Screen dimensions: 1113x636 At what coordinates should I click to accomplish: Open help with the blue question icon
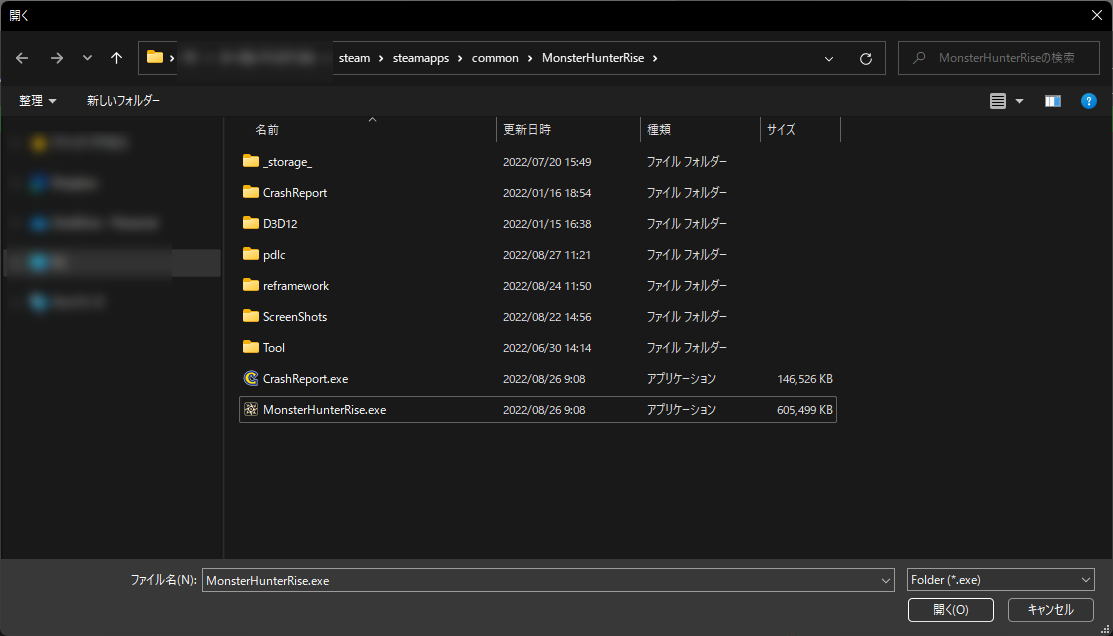coord(1089,101)
